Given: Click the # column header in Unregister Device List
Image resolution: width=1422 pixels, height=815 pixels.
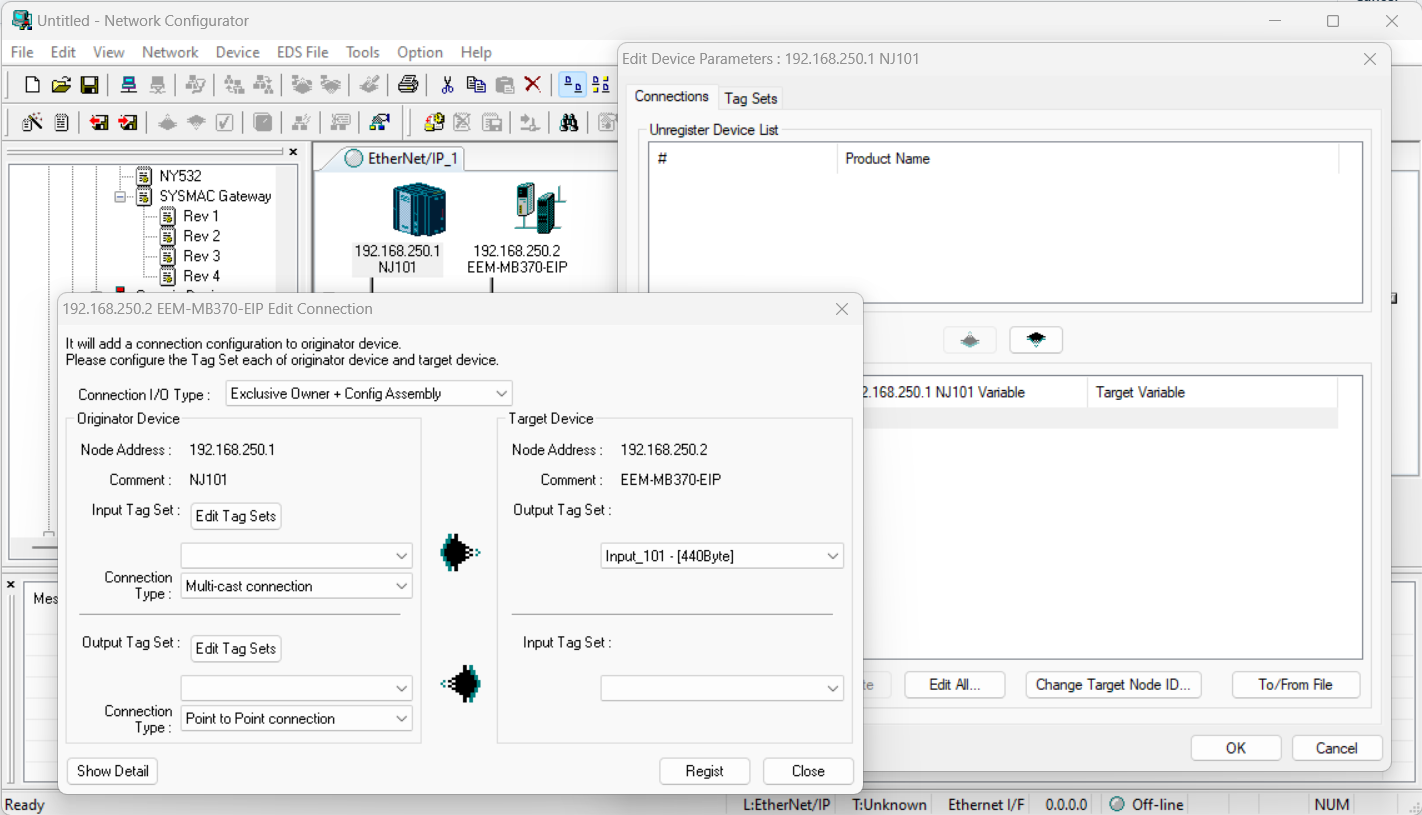Looking at the screenshot, I should pos(743,159).
